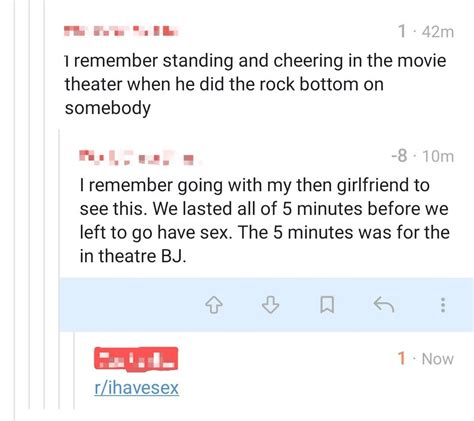This screenshot has height=421, width=474.
Task: Collapse the rock bottom comment text
Action: 255,84
